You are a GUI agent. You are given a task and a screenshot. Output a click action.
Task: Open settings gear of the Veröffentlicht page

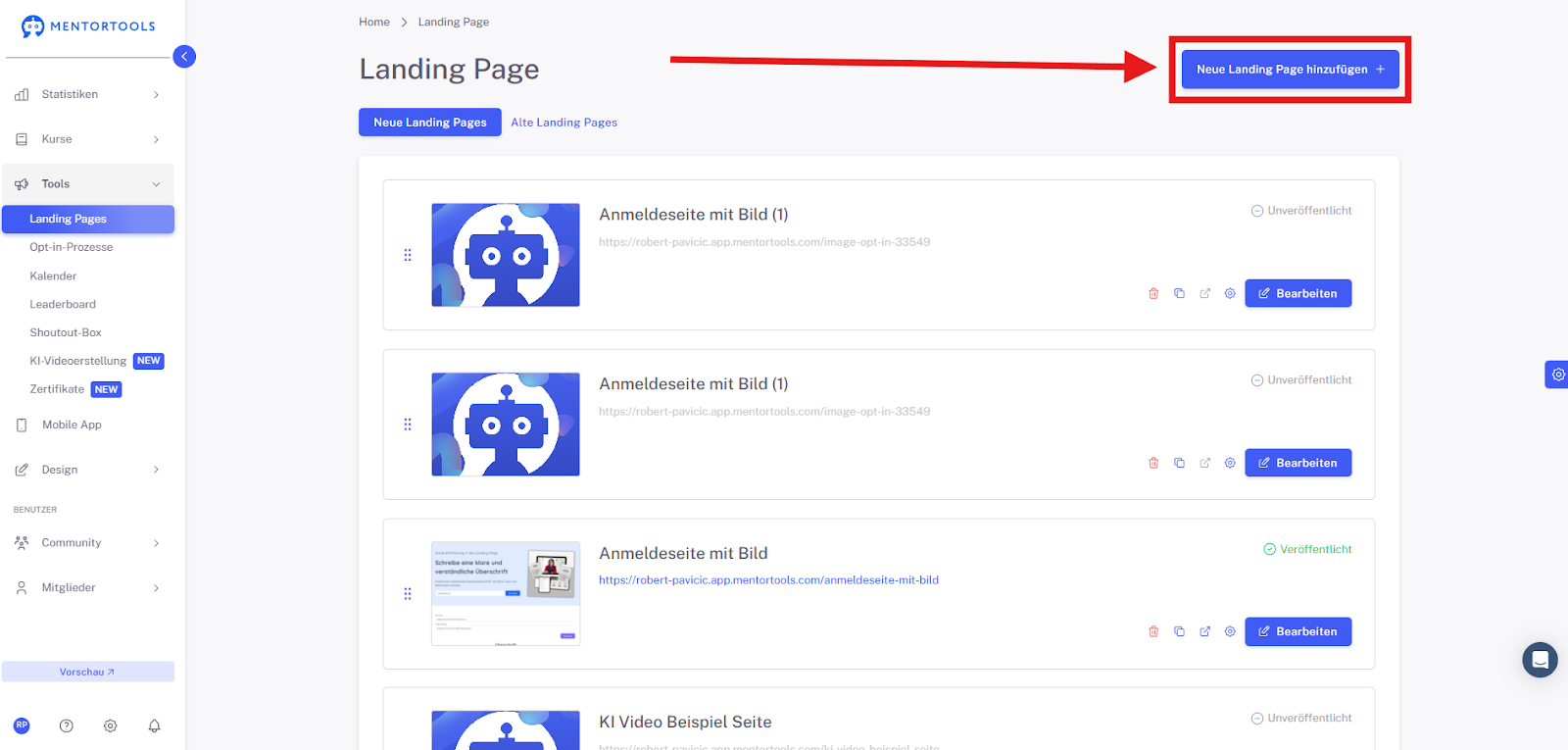(x=1230, y=631)
